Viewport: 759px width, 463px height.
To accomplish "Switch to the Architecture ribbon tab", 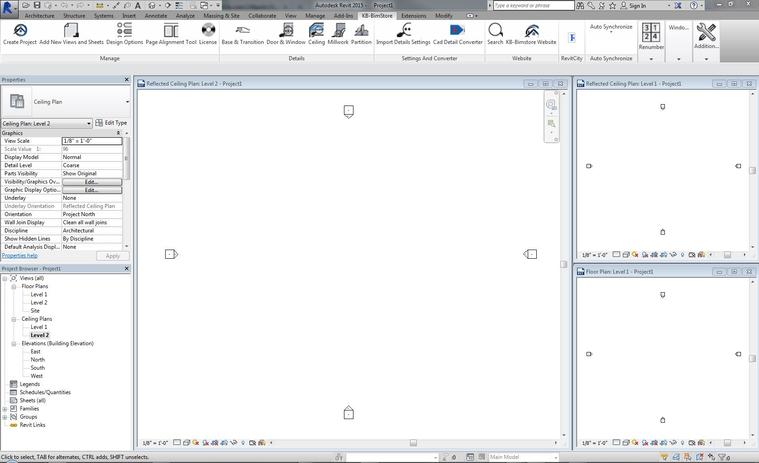I will click(39, 16).
